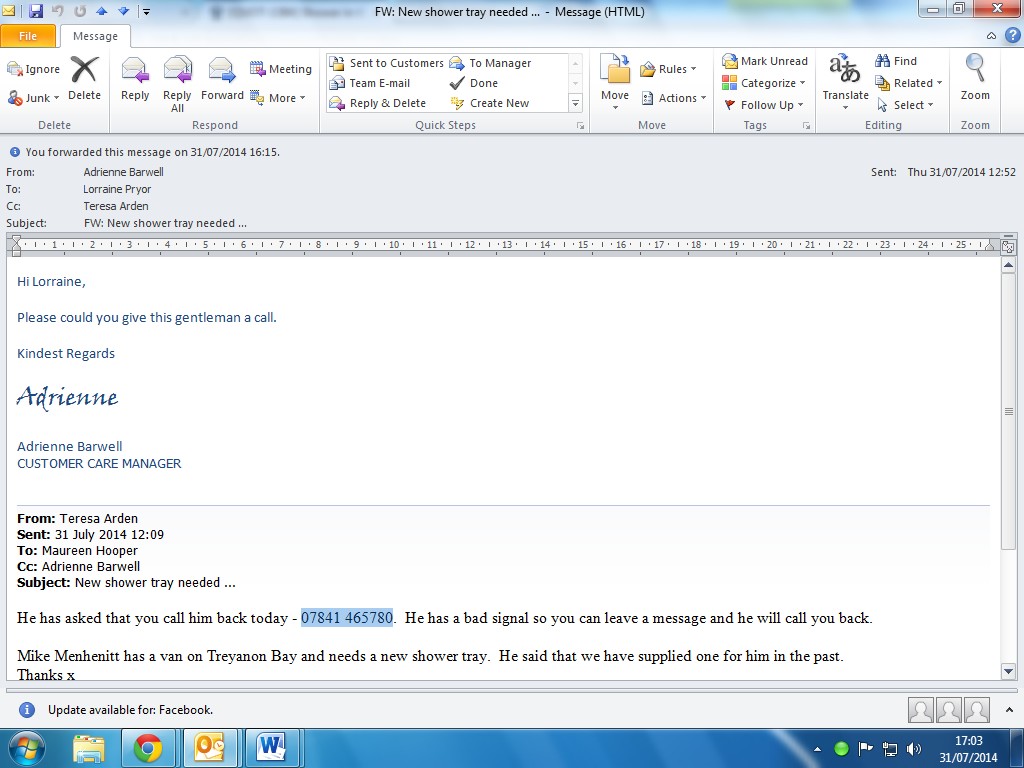Go to Next Item arrow in title bar
This screenshot has height=768, width=1024.
(123, 11)
